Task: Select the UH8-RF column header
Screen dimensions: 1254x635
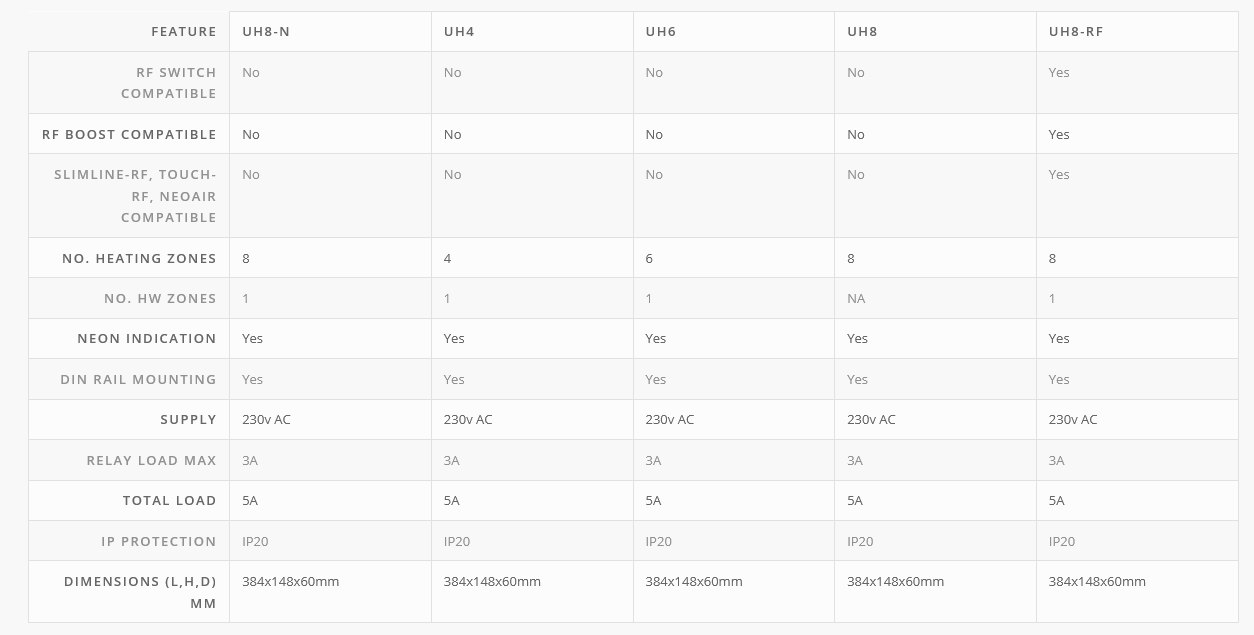Action: (x=1076, y=32)
